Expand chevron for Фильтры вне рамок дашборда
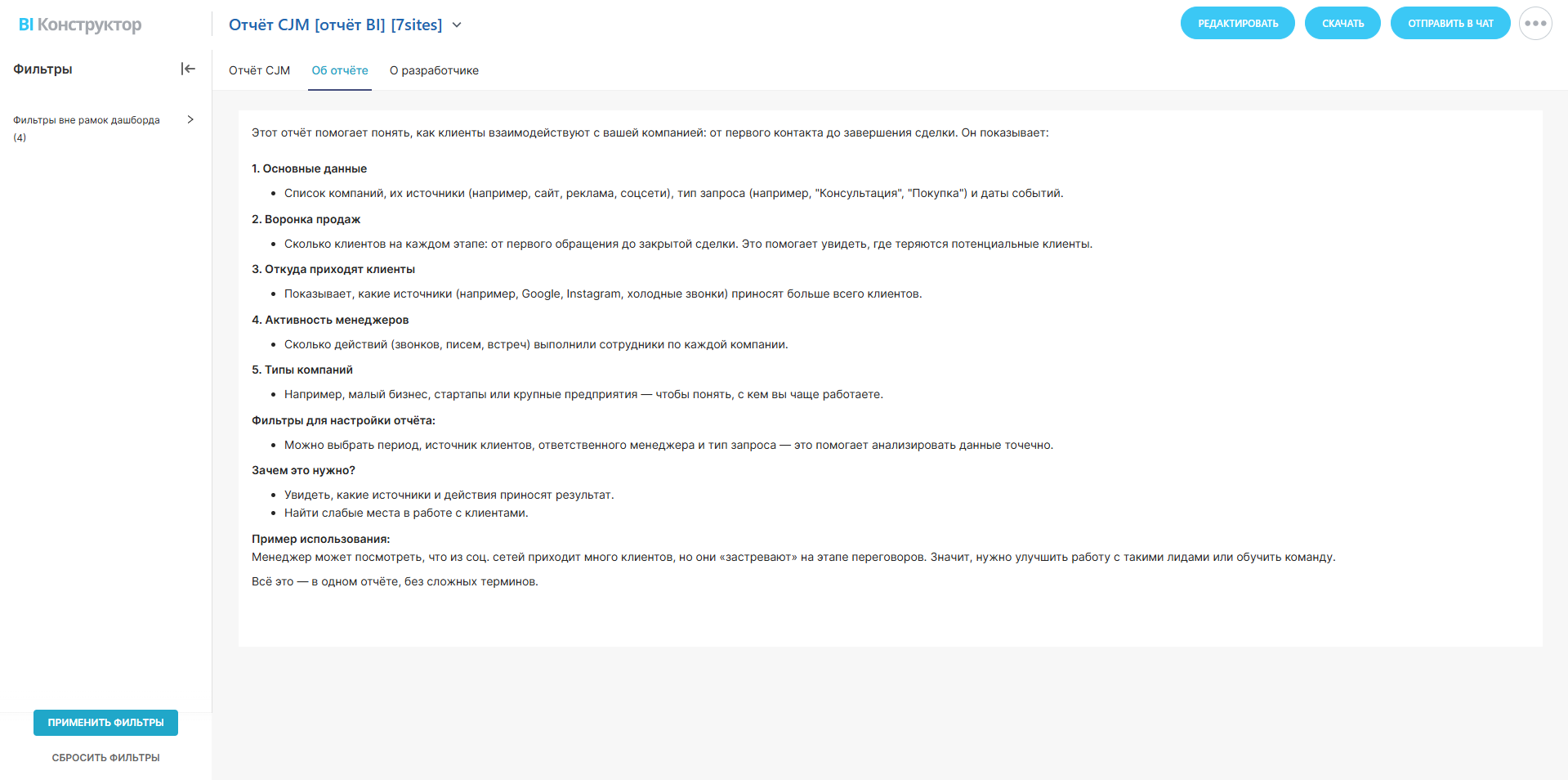1568x780 pixels. pyautogui.click(x=190, y=119)
